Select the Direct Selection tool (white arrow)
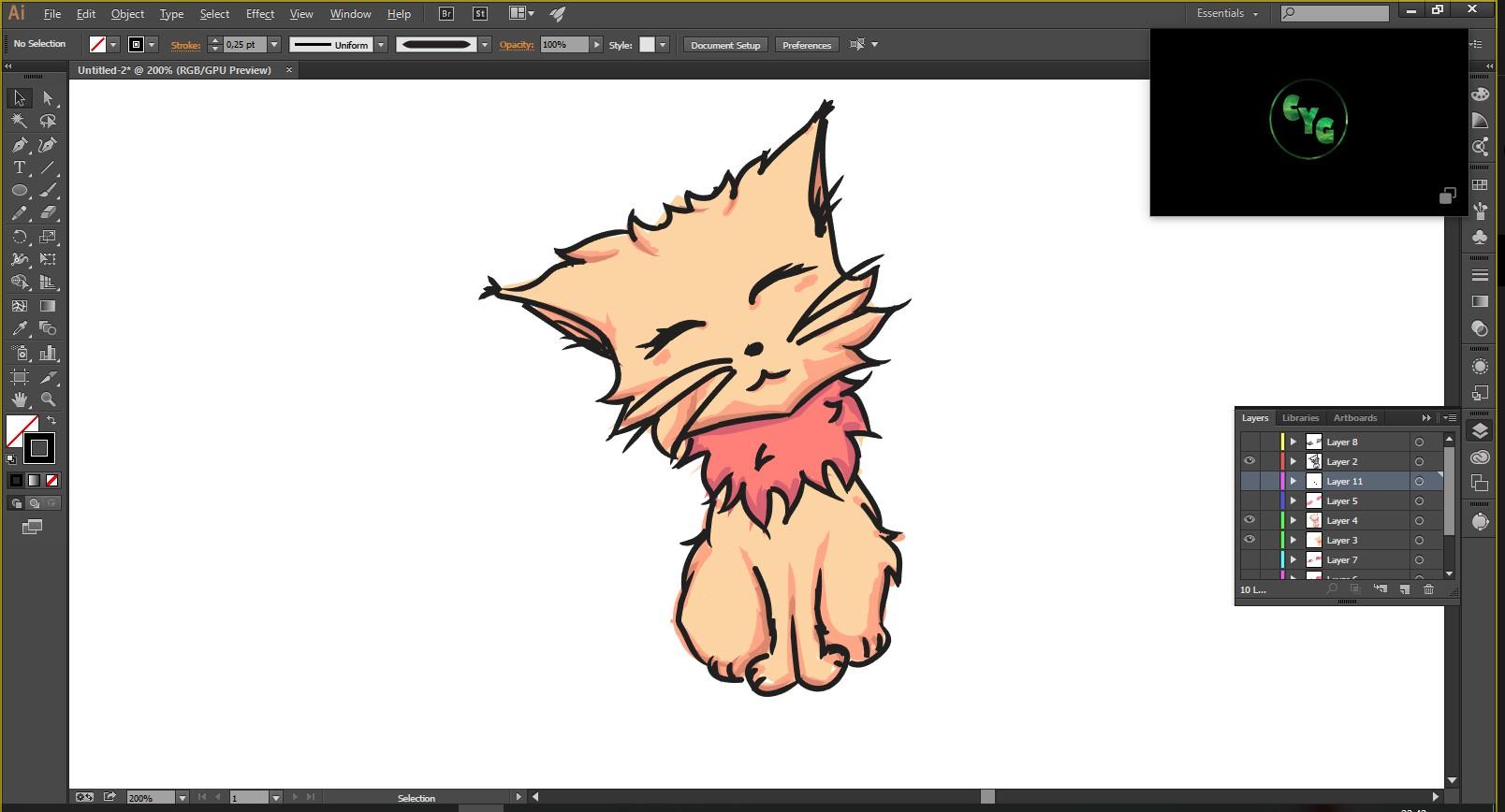The width and height of the screenshot is (1505, 812). [49, 98]
